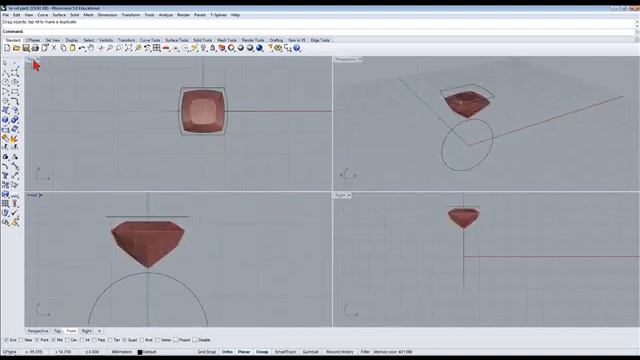The height and width of the screenshot is (360, 640).
Task: Open the Front viewport title menu arrow
Action: coord(40,196)
